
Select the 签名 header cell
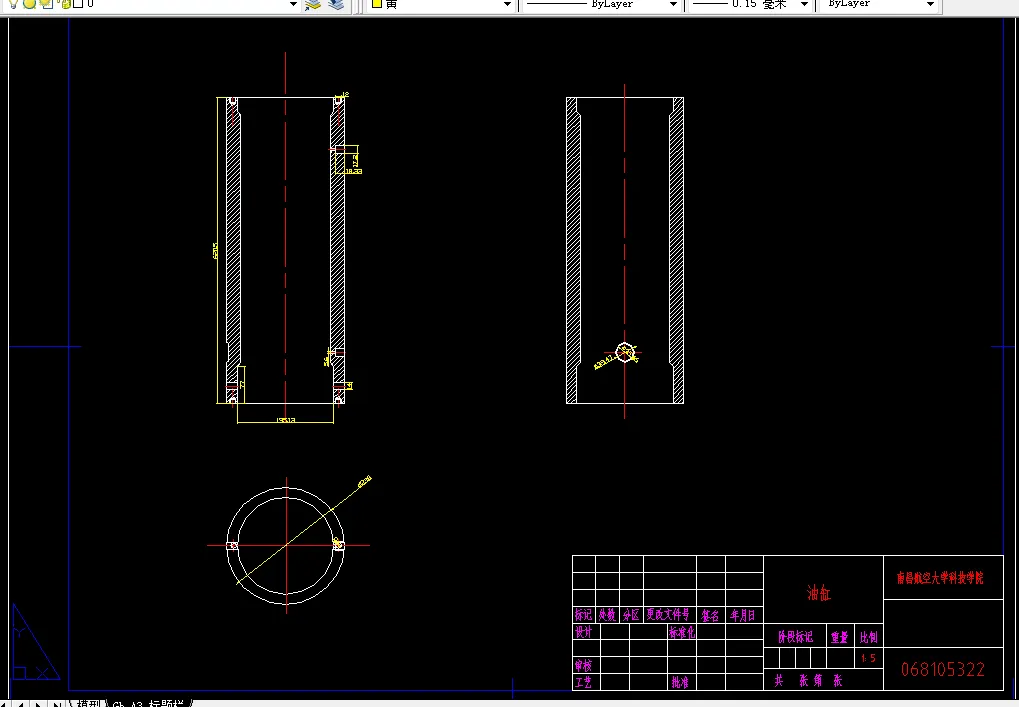(710, 615)
